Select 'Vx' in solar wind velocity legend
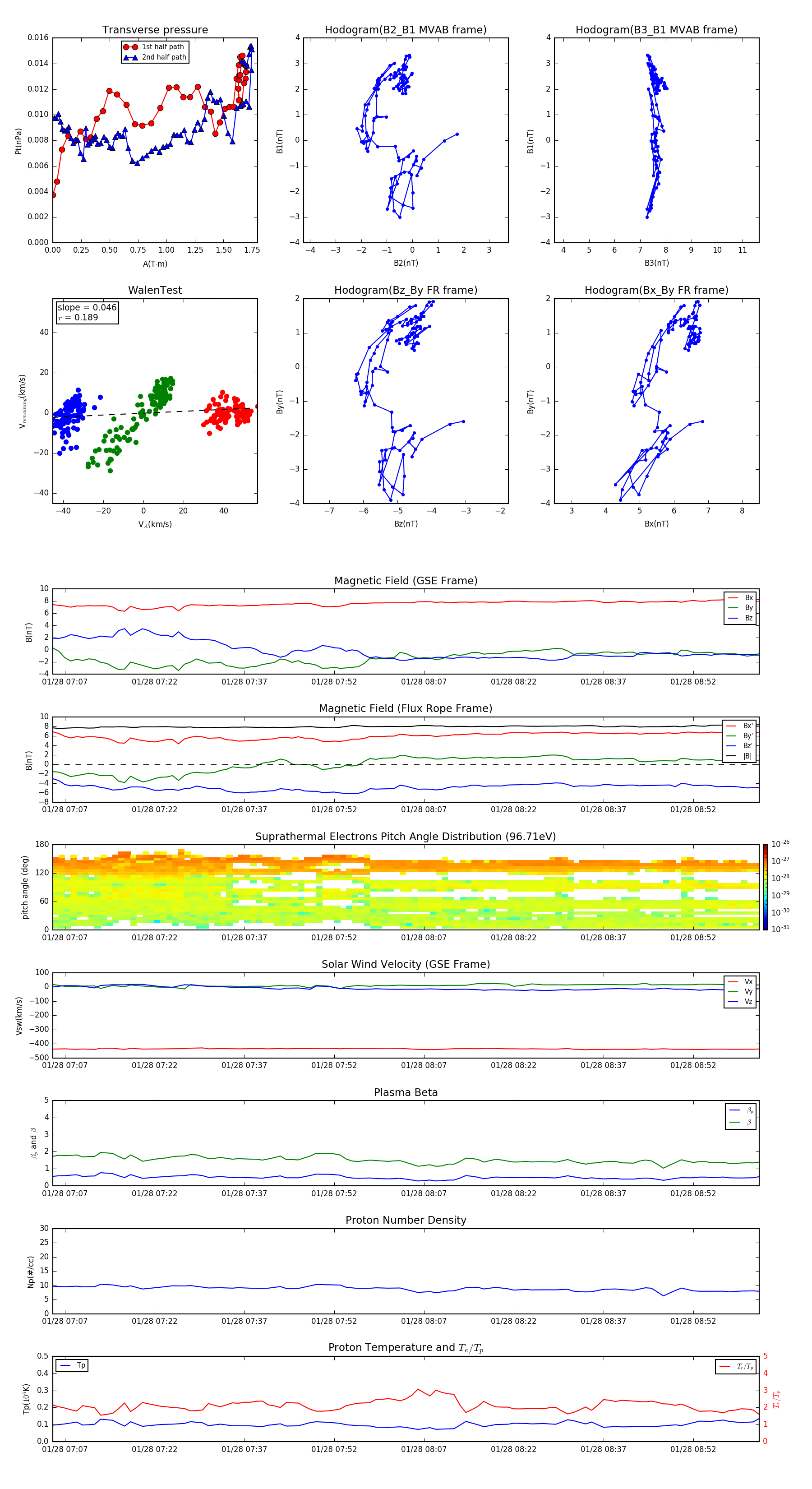Image resolution: width=812 pixels, height=1489 pixels. tap(741, 981)
